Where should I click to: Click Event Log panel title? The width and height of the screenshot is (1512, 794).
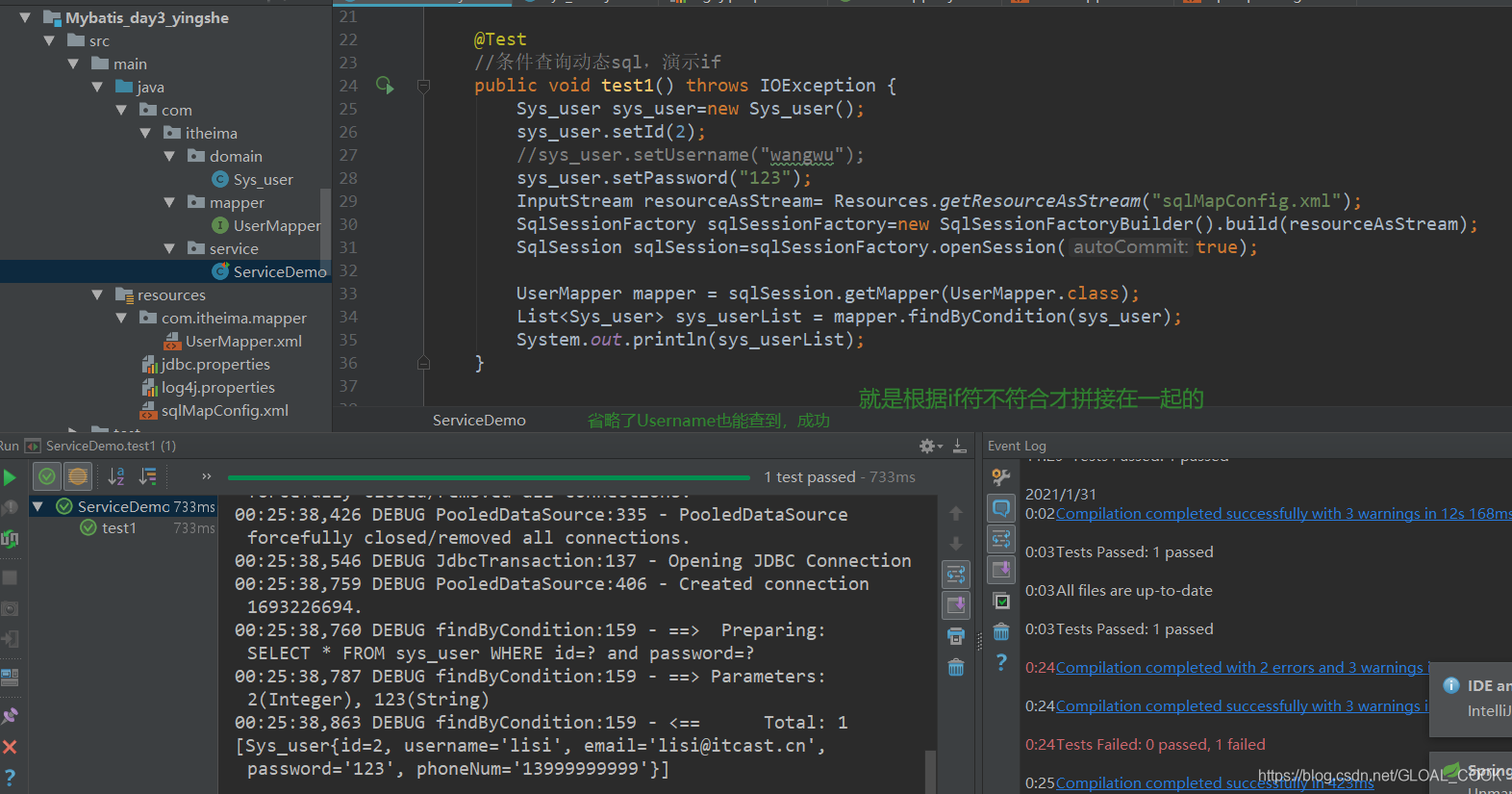point(1017,446)
